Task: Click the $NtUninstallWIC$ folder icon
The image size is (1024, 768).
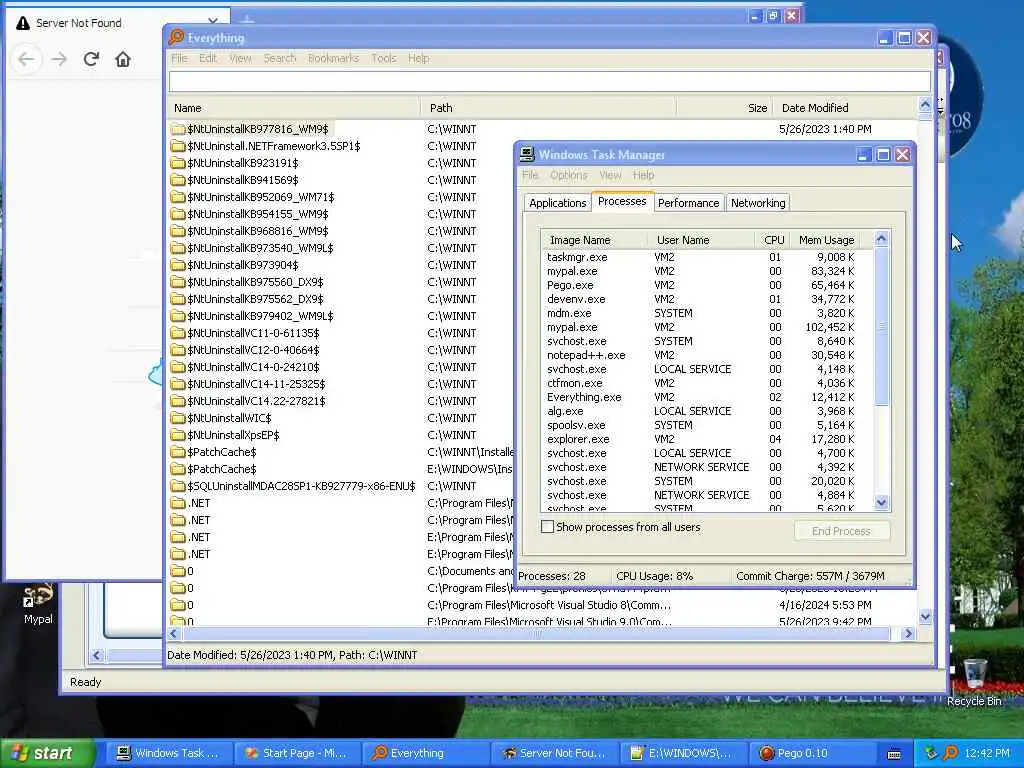Action: 178,418
